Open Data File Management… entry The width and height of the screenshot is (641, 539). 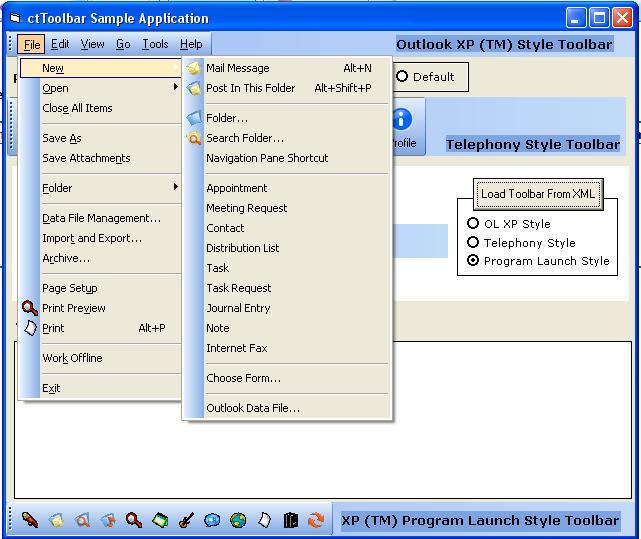[100, 218]
